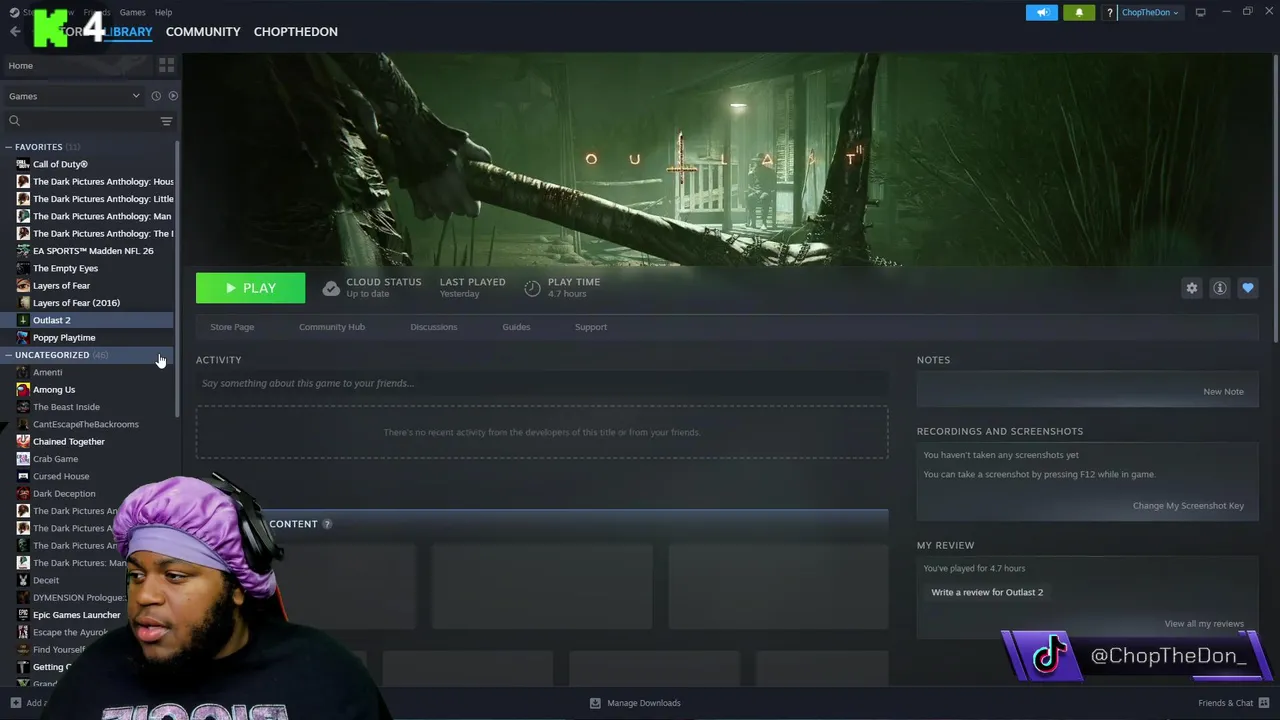Click the help question mark icon
Image resolution: width=1280 pixels, height=720 pixels.
pos(1109,12)
